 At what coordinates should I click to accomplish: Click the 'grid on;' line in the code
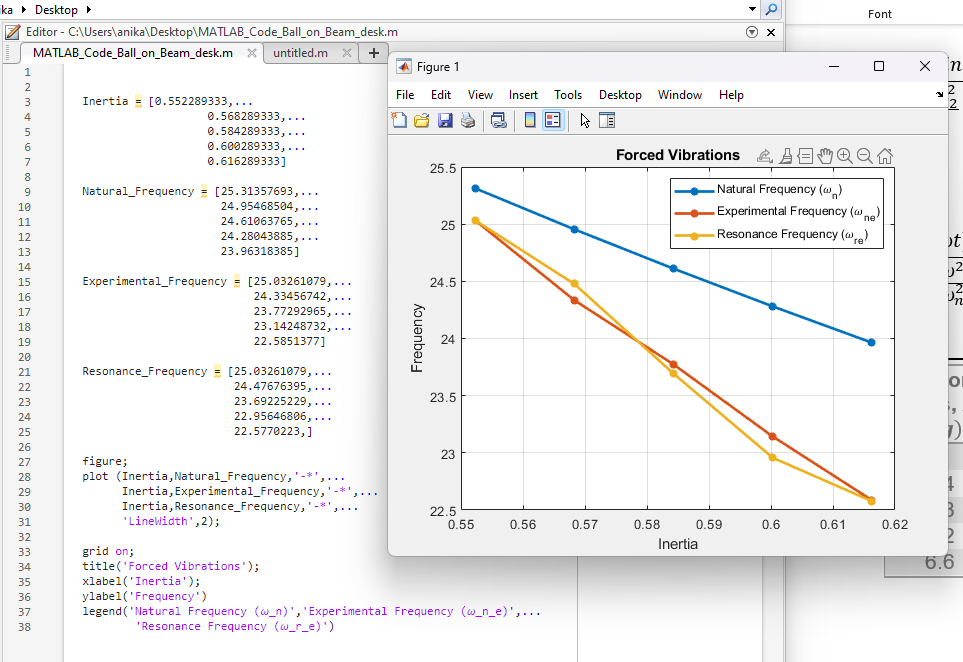click(x=108, y=551)
